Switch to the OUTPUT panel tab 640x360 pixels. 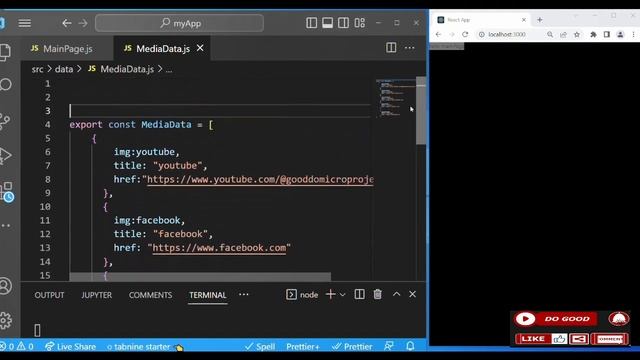tap(49, 295)
